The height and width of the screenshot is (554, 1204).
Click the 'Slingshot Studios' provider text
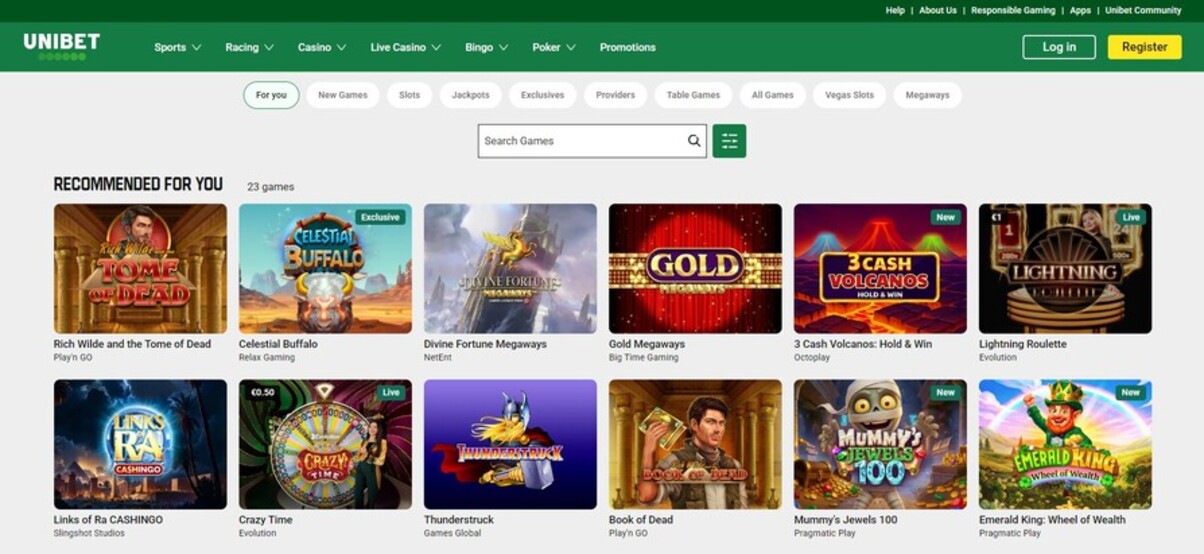coord(88,534)
